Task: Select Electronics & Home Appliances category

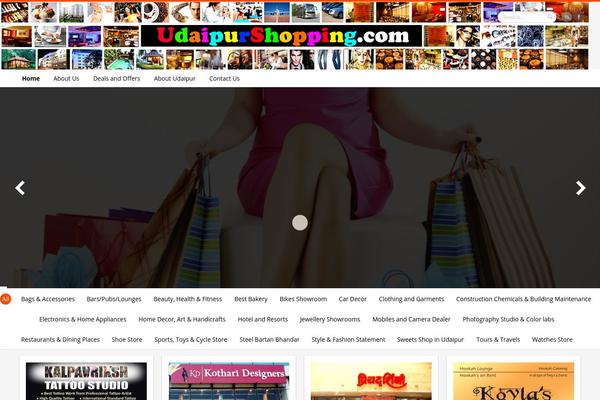Action: click(83, 319)
